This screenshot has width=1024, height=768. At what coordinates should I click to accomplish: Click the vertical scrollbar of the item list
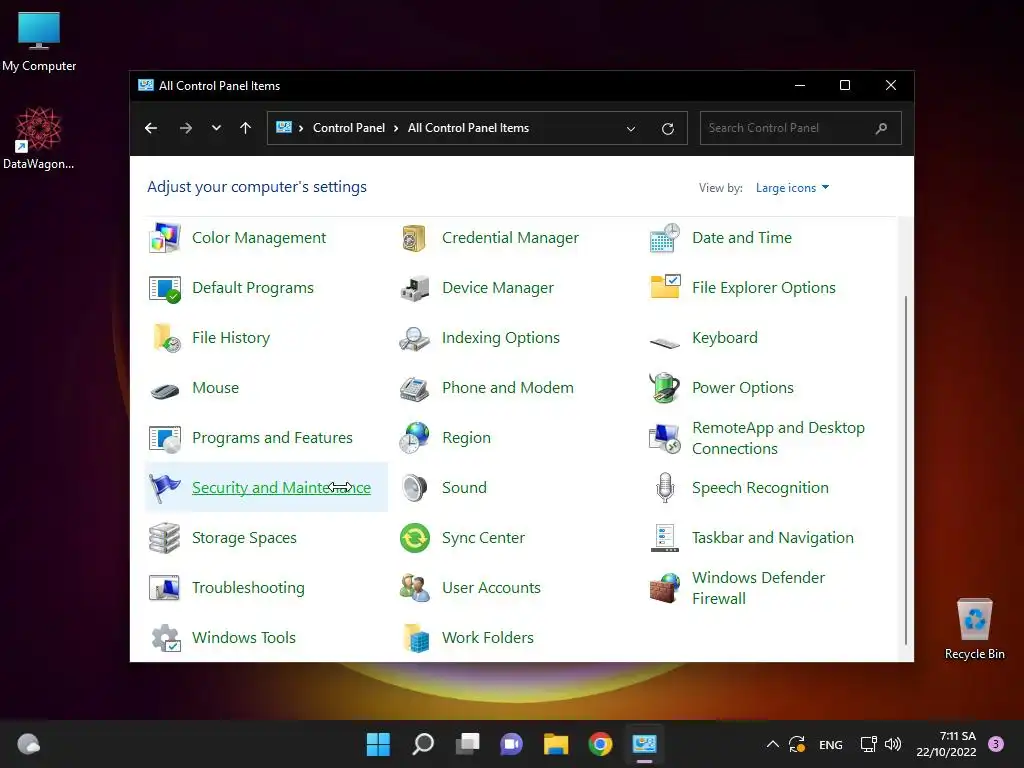click(906, 470)
